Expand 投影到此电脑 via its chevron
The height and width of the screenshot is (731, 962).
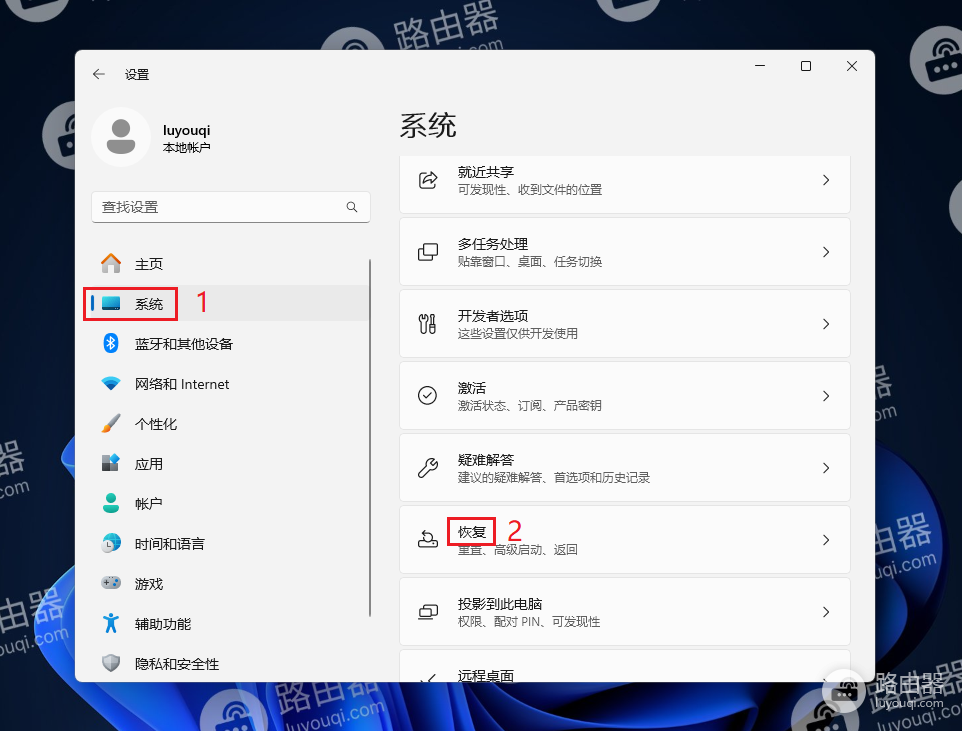(826, 612)
